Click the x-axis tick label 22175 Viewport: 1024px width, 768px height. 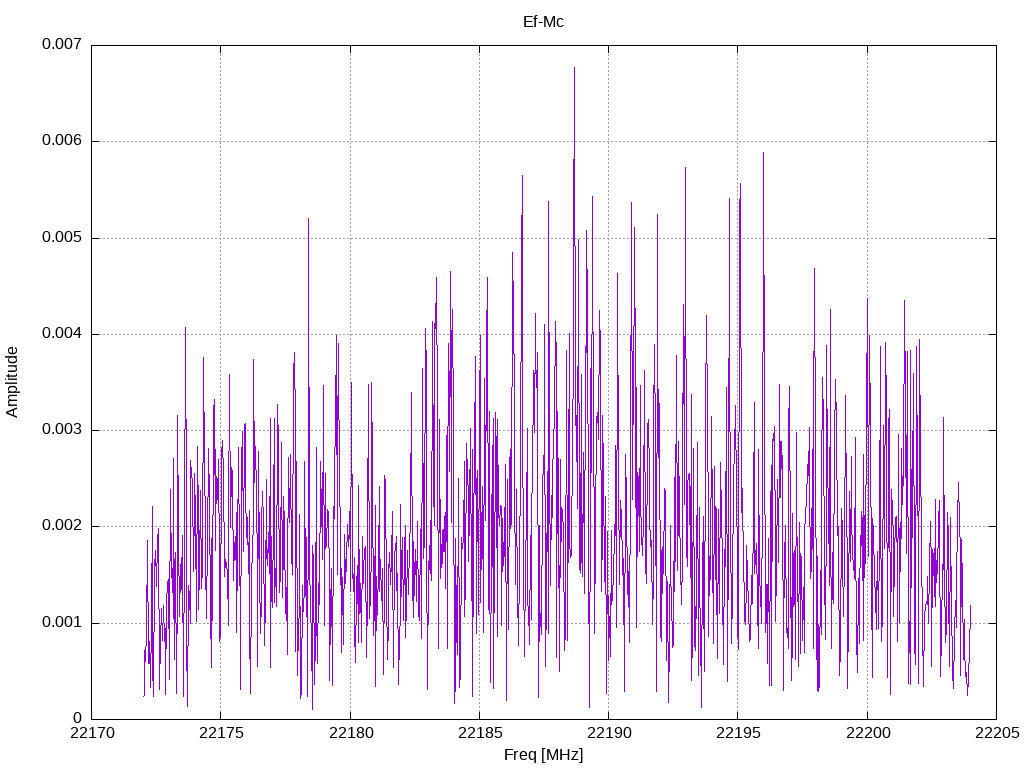point(221,733)
